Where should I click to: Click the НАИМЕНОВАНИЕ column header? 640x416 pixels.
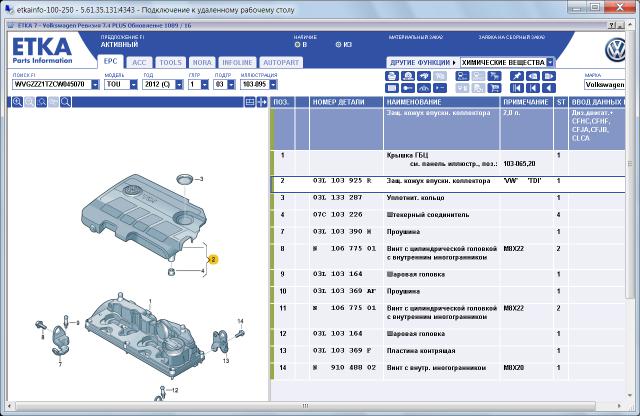point(441,102)
